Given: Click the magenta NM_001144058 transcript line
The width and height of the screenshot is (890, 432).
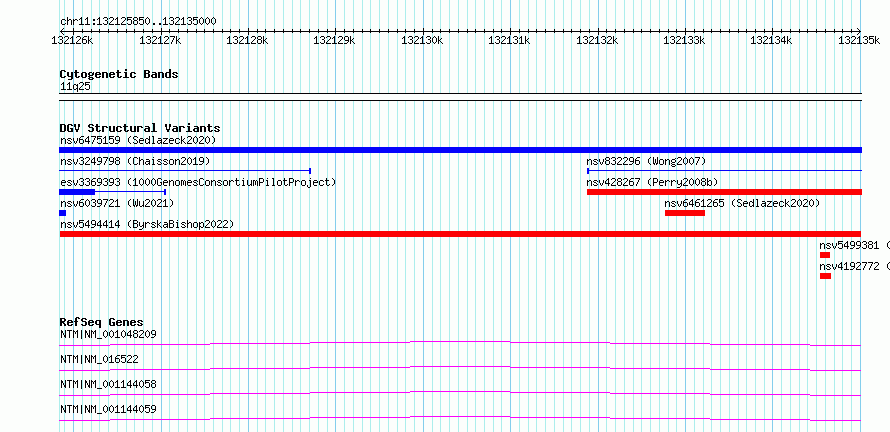Looking at the screenshot, I should coord(460,393).
